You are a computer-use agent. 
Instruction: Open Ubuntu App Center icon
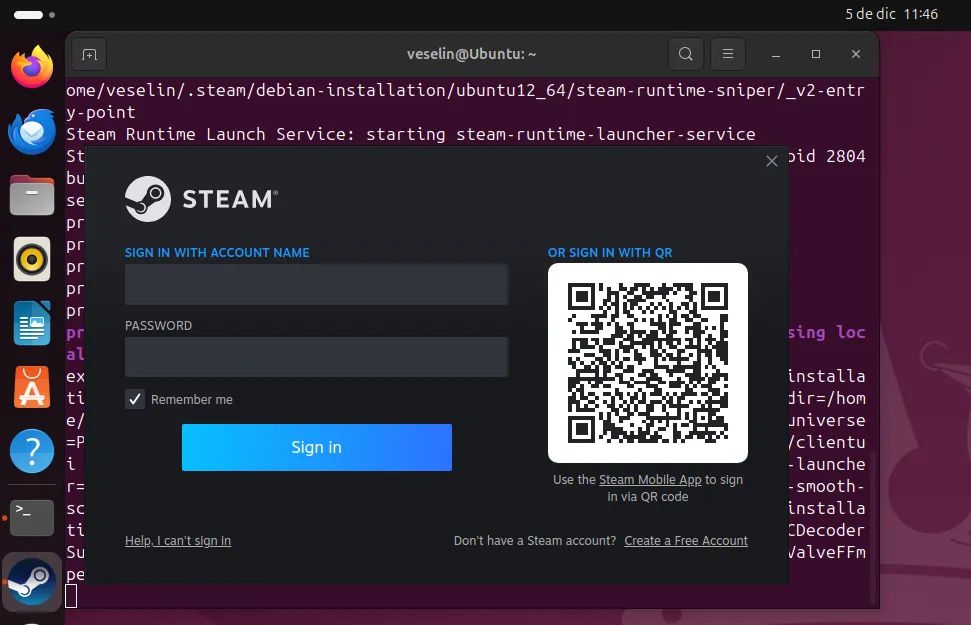click(32, 387)
